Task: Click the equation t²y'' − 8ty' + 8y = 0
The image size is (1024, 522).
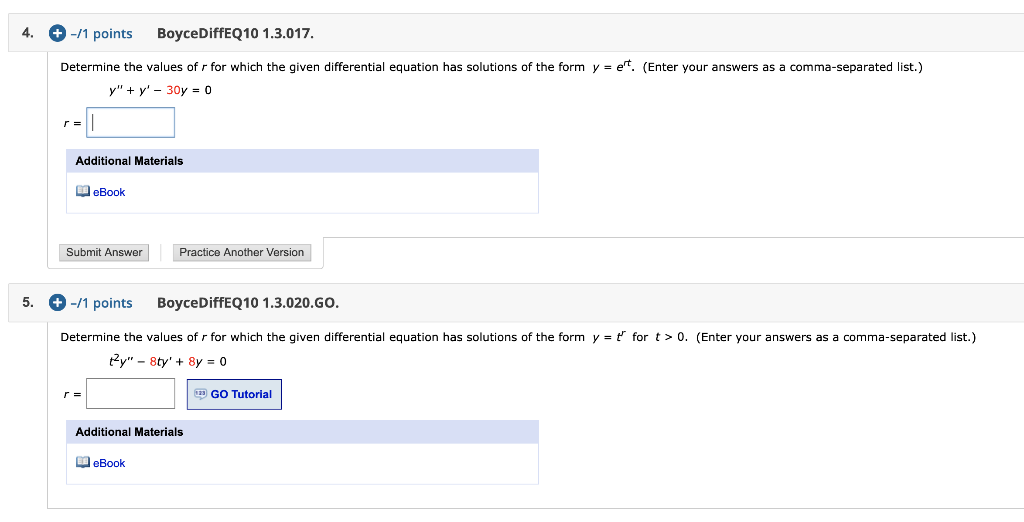Action: [168, 361]
